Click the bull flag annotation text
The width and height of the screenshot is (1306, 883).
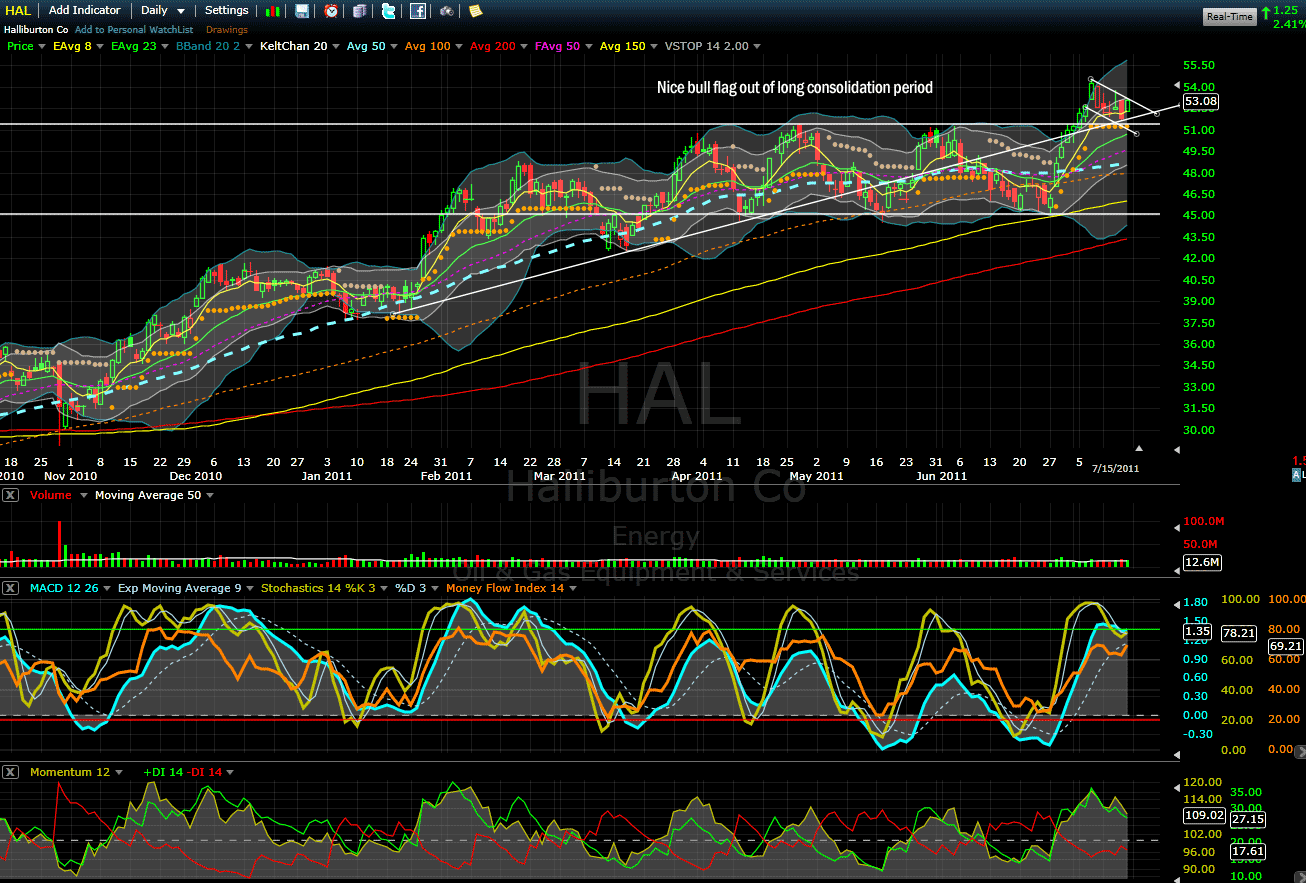pos(795,88)
